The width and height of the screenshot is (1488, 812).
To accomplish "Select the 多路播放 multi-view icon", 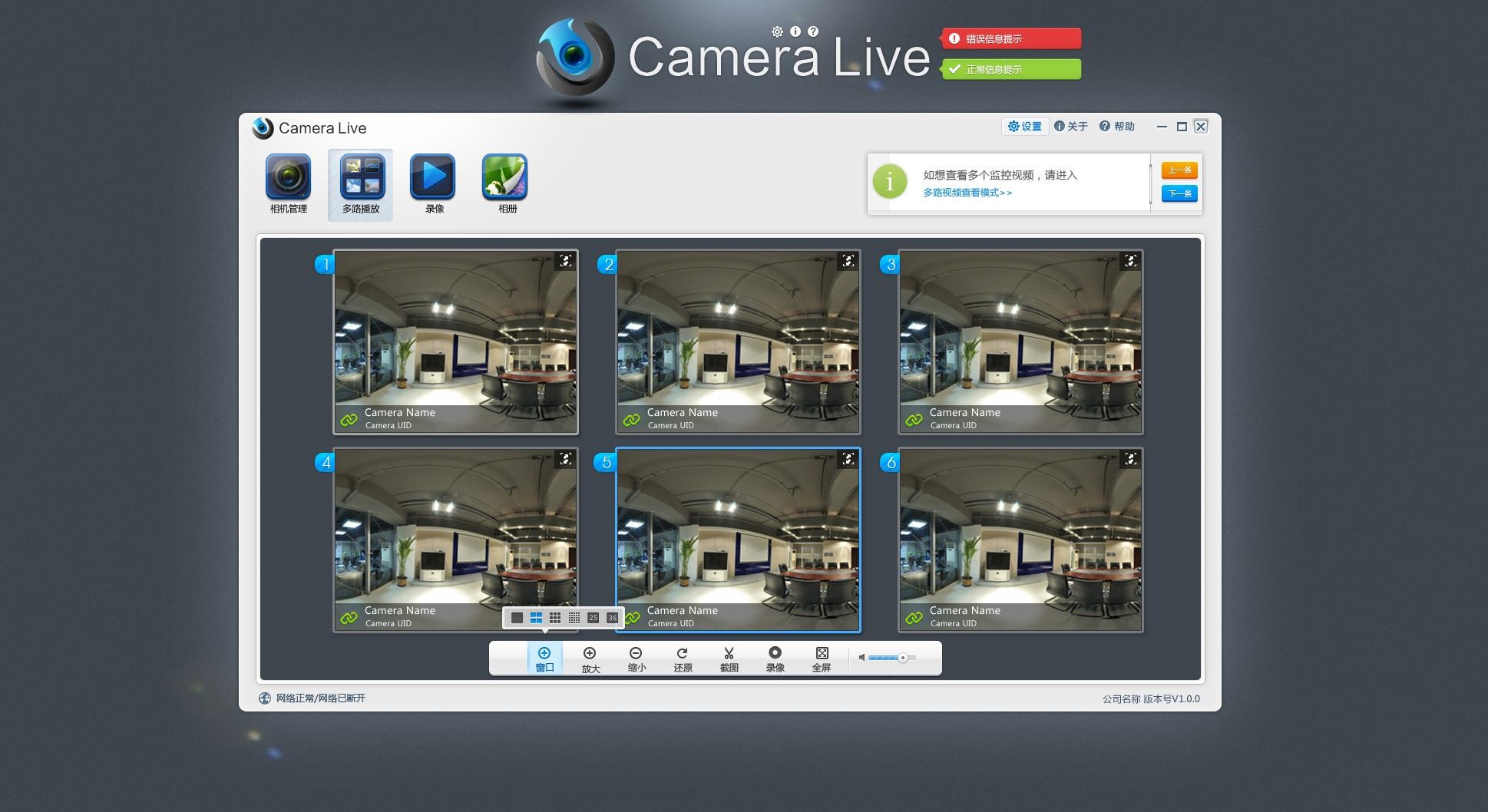I will click(361, 184).
